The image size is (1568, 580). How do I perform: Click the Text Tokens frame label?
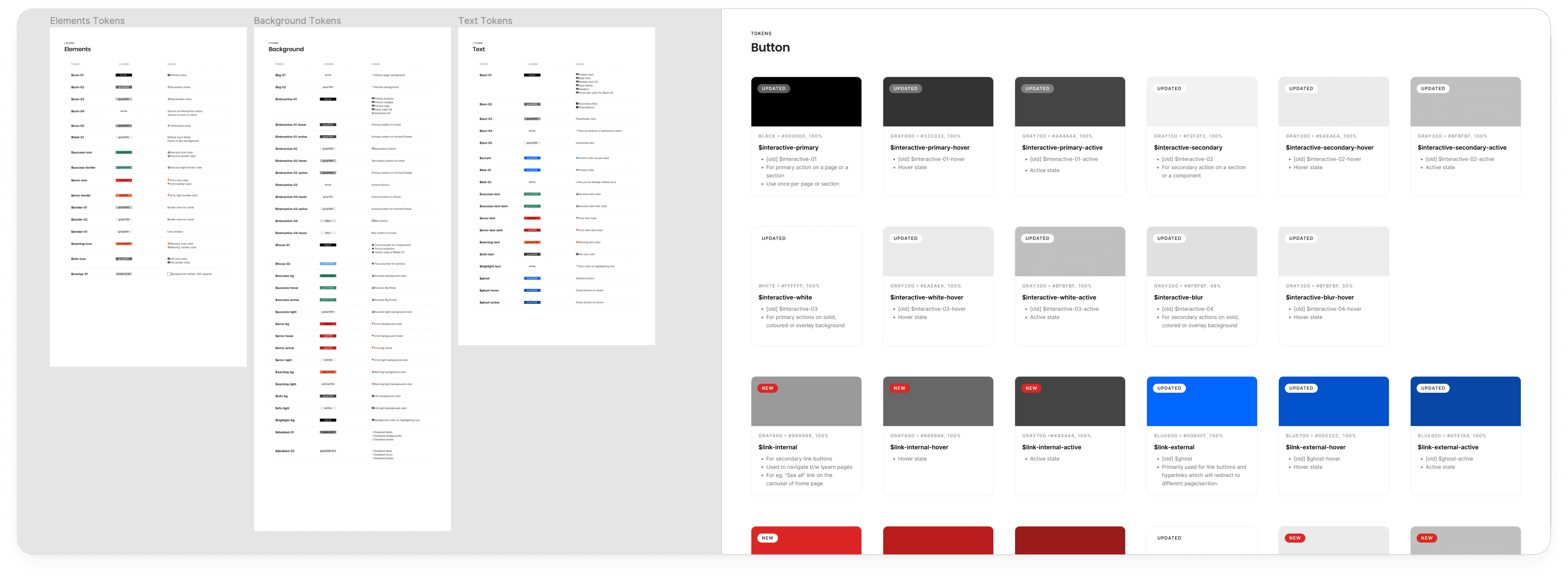click(485, 21)
